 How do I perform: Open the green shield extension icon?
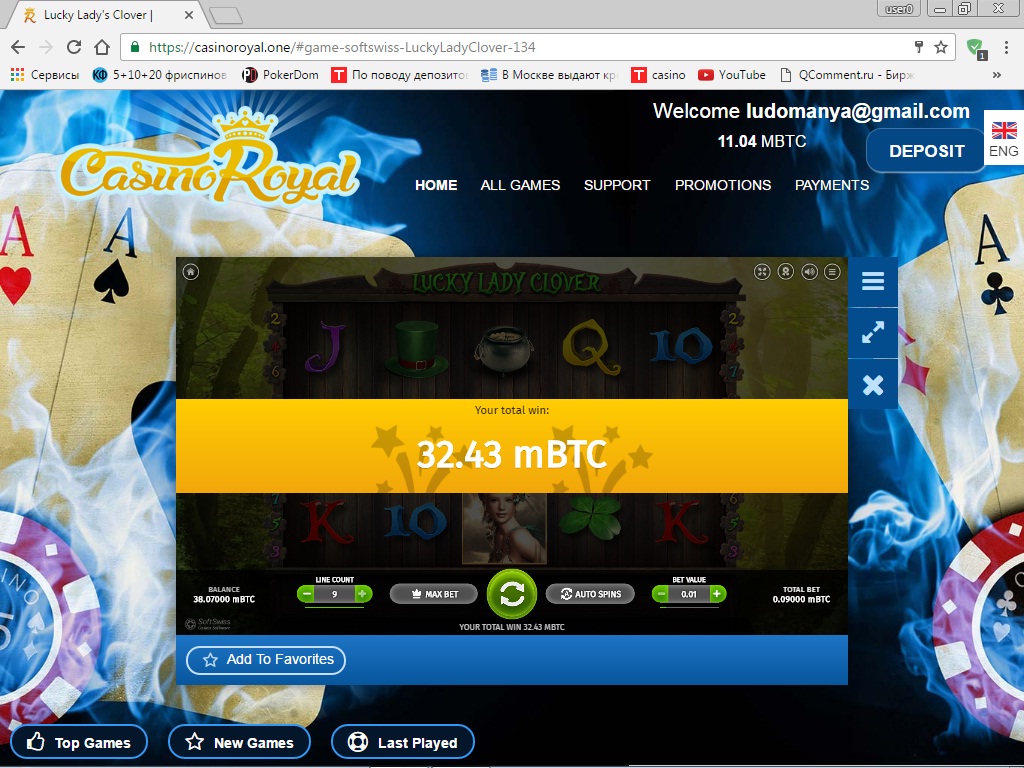(x=975, y=47)
